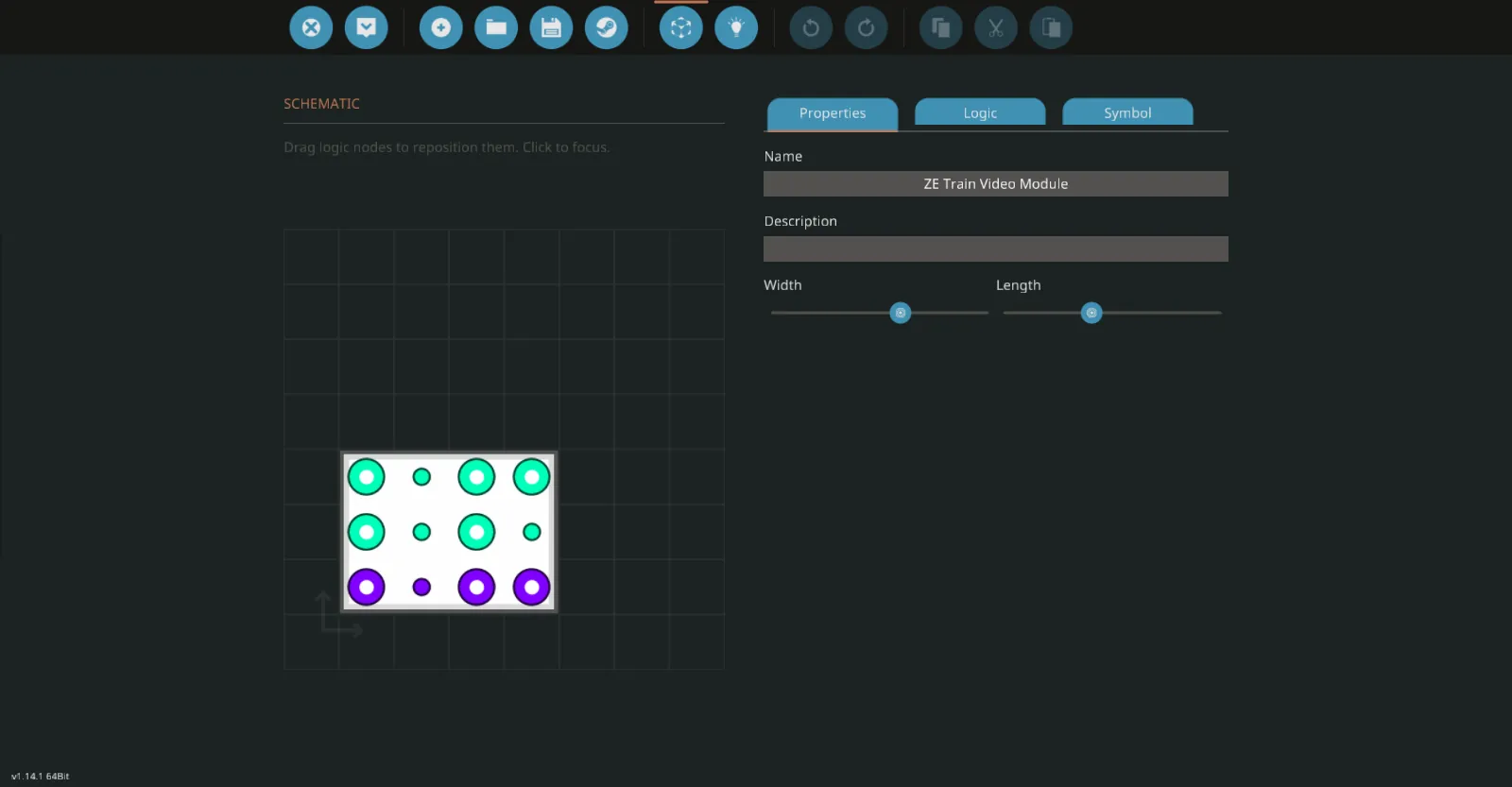Click the Length slider handle
This screenshot has height=787, width=1512.
coord(1091,313)
